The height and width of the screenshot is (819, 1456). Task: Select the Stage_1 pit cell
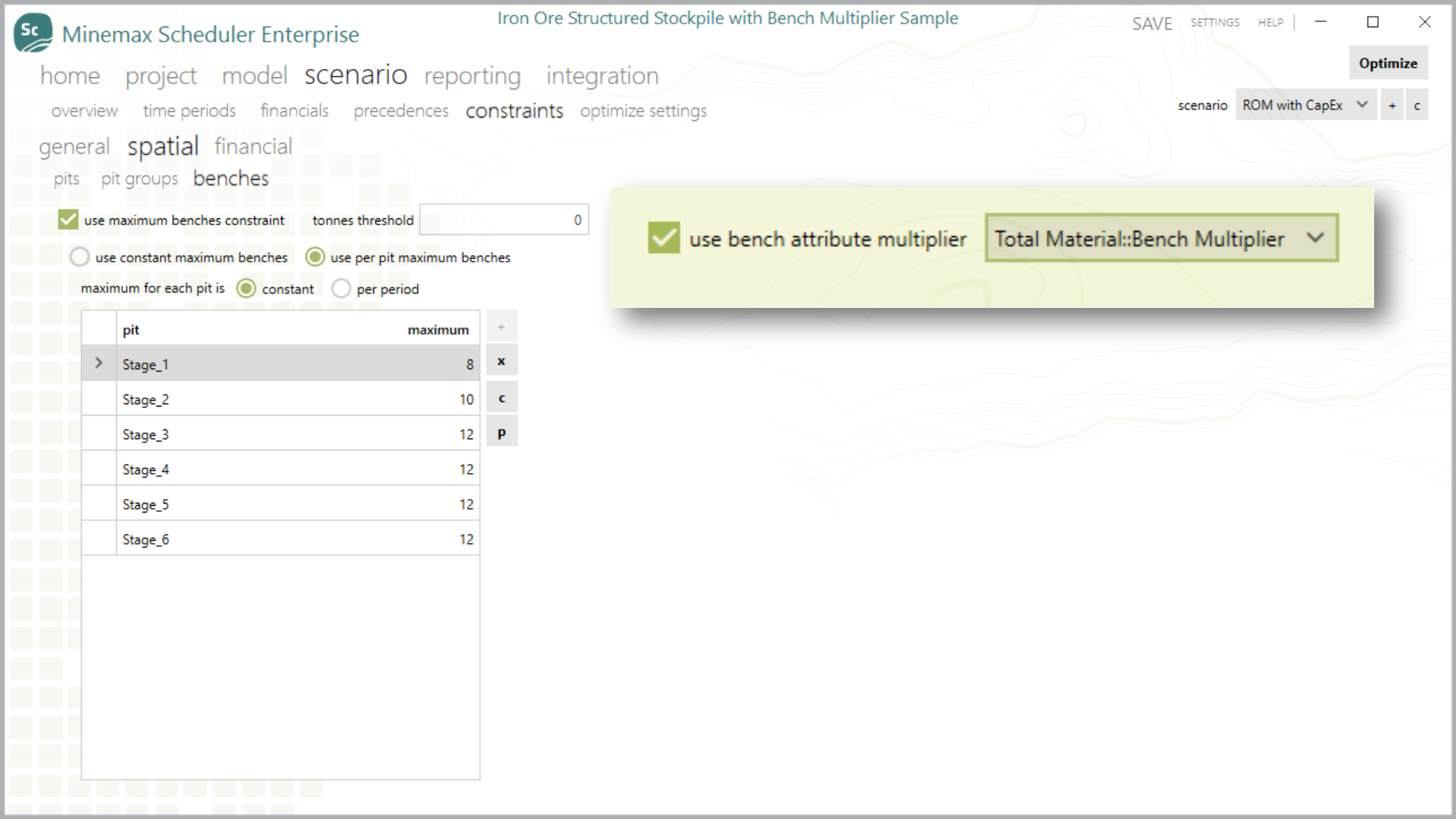[146, 364]
